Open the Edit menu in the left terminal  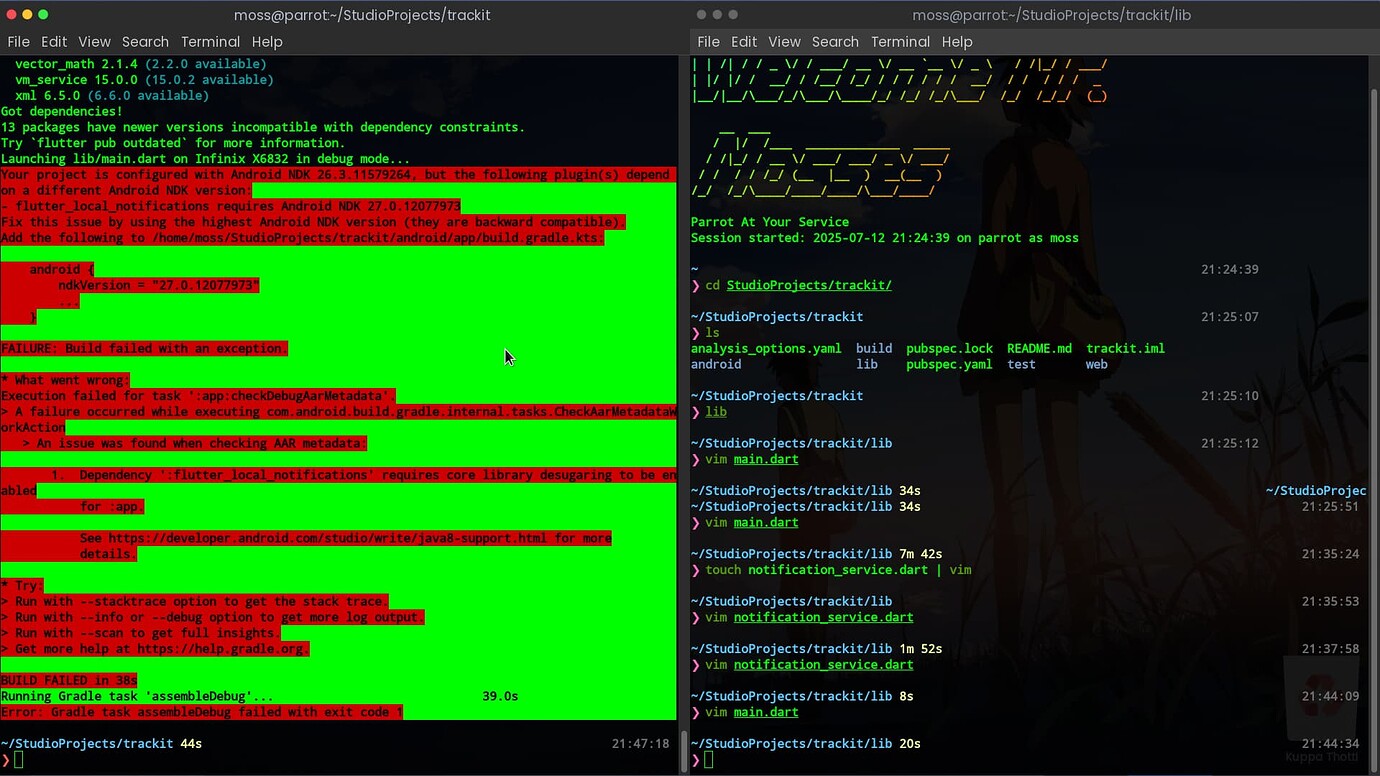coord(54,41)
